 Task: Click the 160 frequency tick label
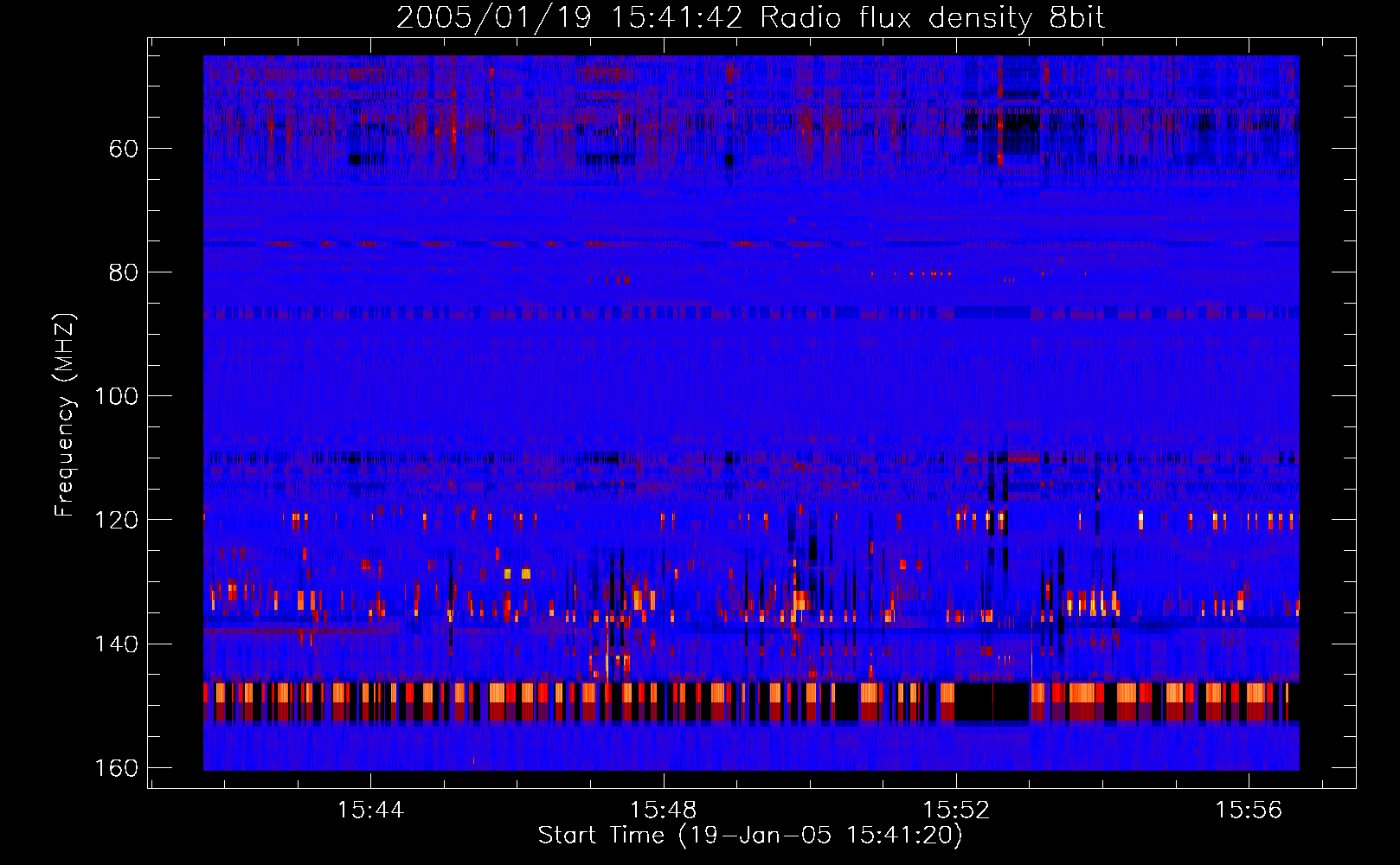(116, 768)
